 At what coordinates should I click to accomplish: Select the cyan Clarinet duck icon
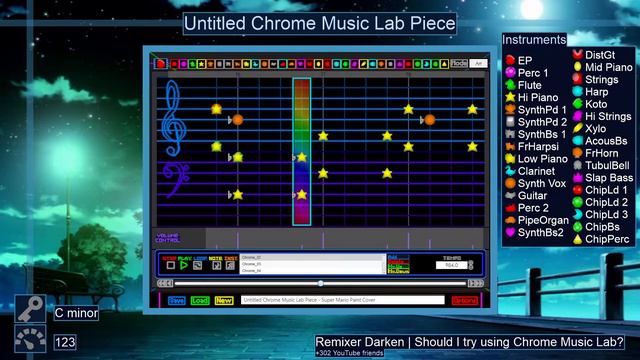[x=256, y=64]
